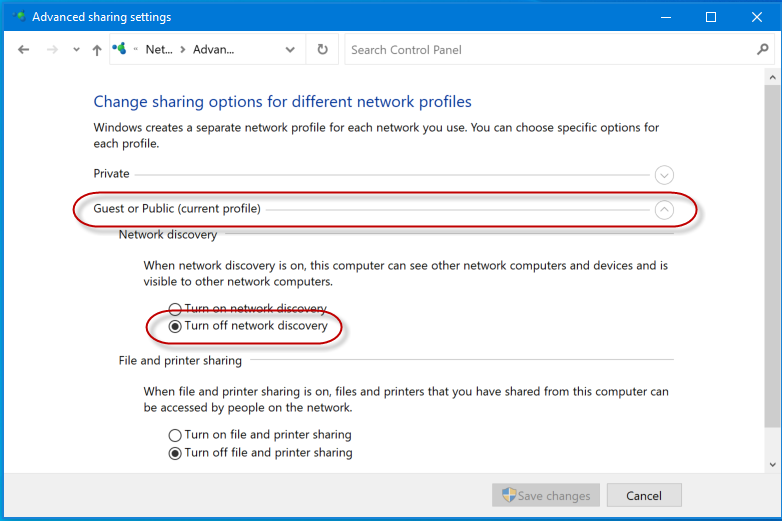Click the magnifier icon in the search box
This screenshot has height=521, width=782.
762,49
